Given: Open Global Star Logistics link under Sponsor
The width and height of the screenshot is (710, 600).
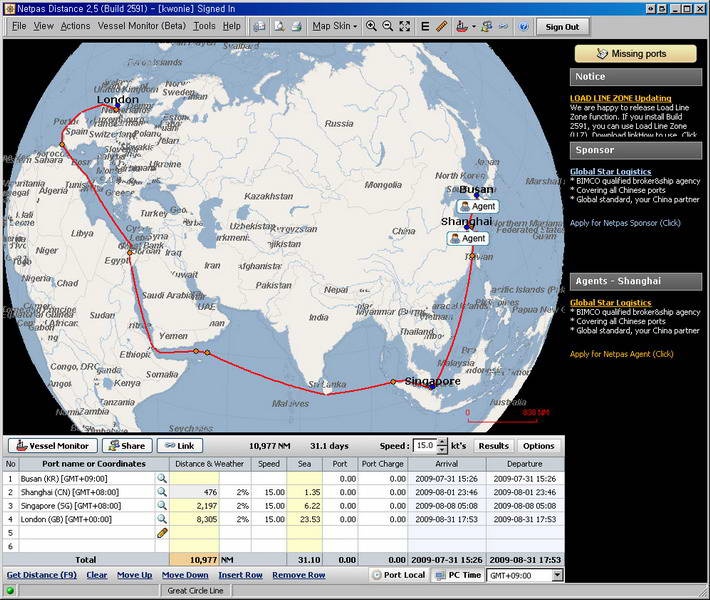Looking at the screenshot, I should click(610, 171).
